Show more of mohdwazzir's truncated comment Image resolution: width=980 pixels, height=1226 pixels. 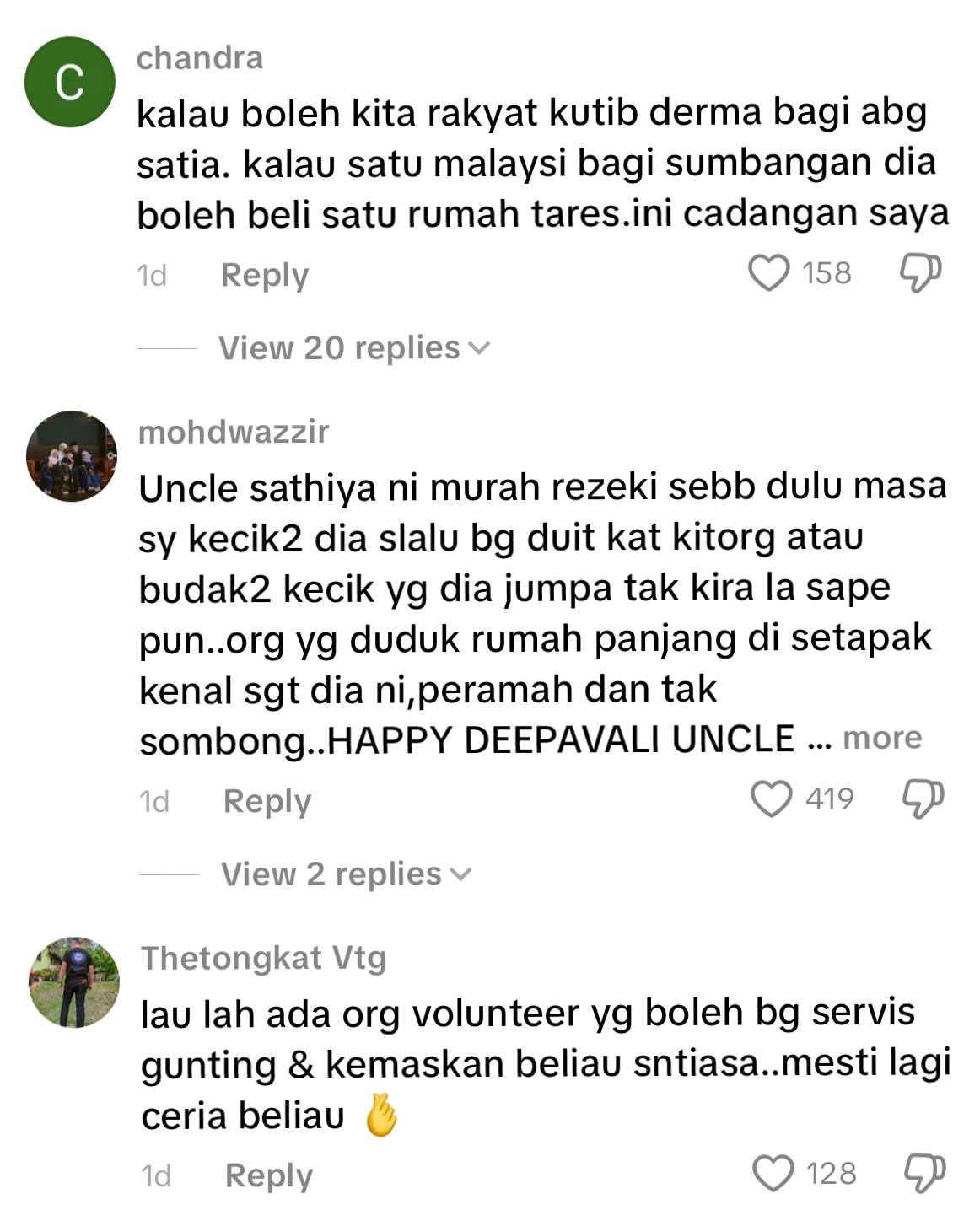point(882,738)
